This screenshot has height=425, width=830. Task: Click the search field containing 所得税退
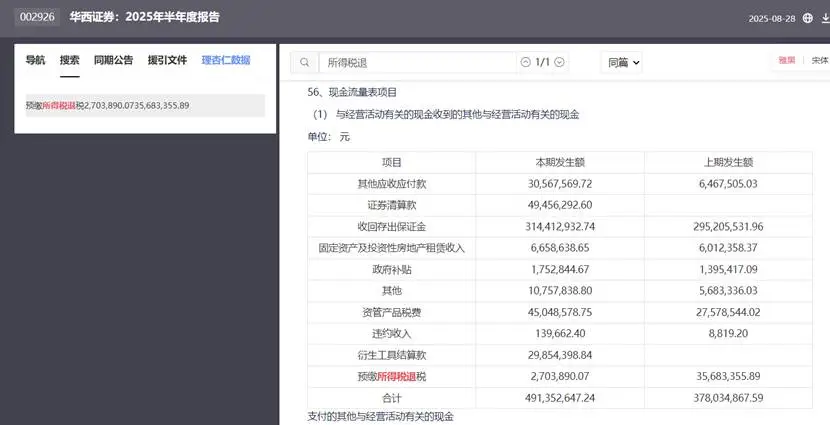(417, 62)
